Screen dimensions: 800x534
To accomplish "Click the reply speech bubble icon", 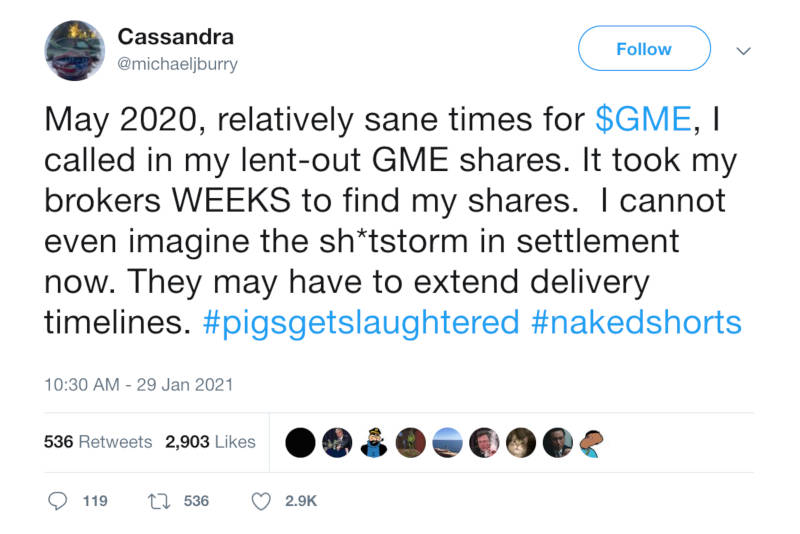I will pyautogui.click(x=57, y=501).
